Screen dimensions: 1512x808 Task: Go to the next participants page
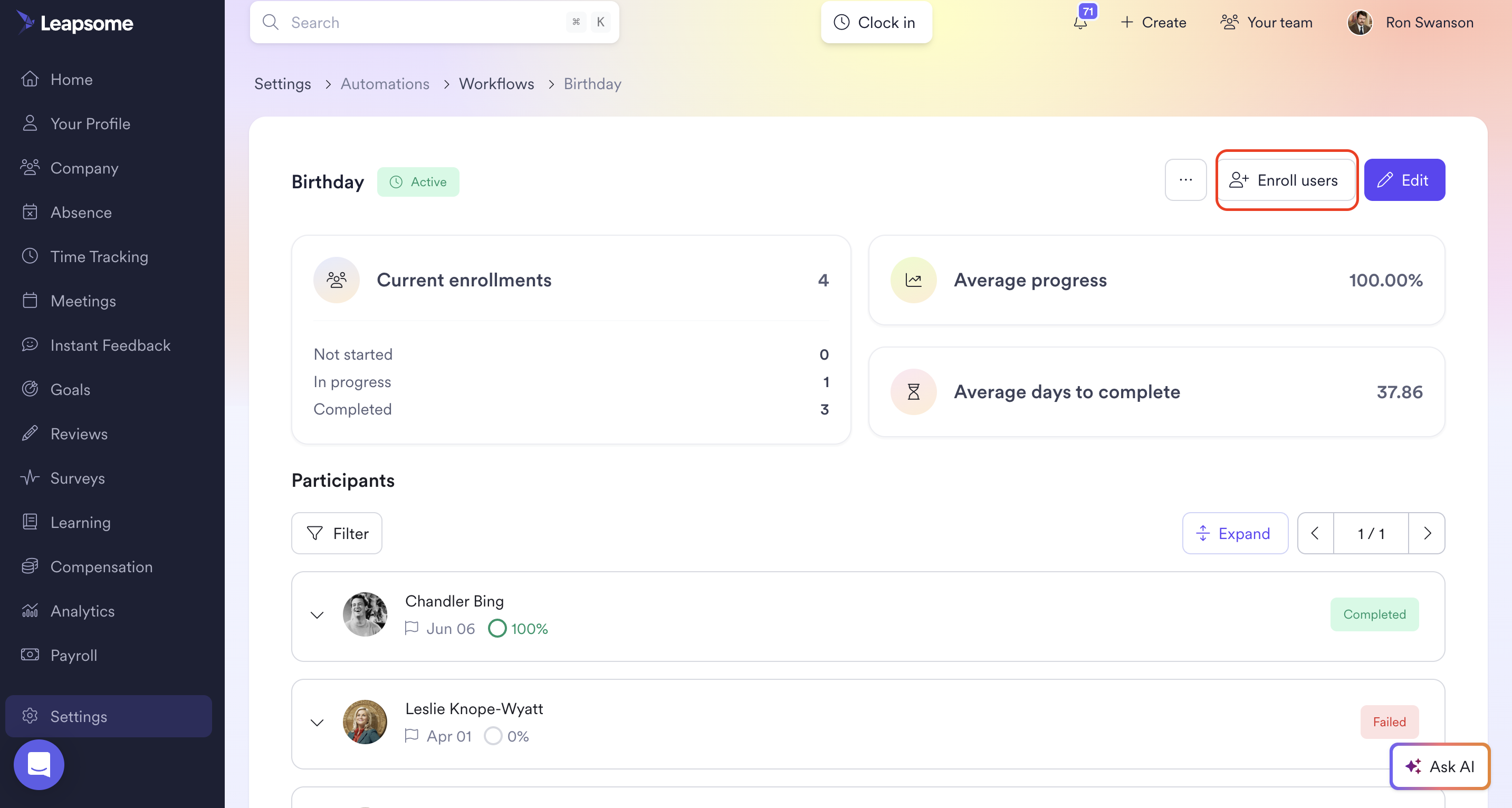click(x=1427, y=533)
